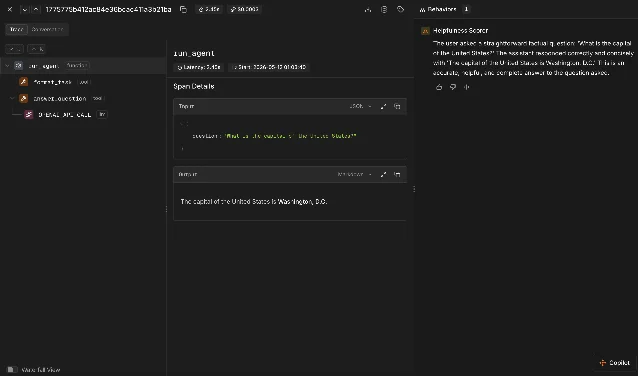Expand the Output panel to fullscreen
The image size is (638, 376).
383,174
